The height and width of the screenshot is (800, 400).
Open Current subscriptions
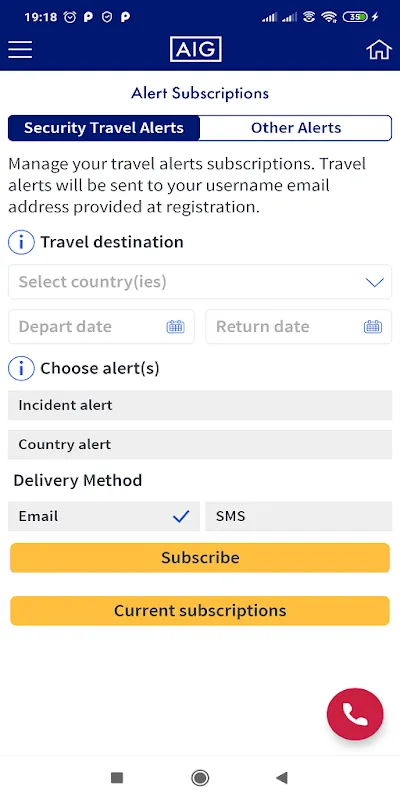(x=200, y=611)
